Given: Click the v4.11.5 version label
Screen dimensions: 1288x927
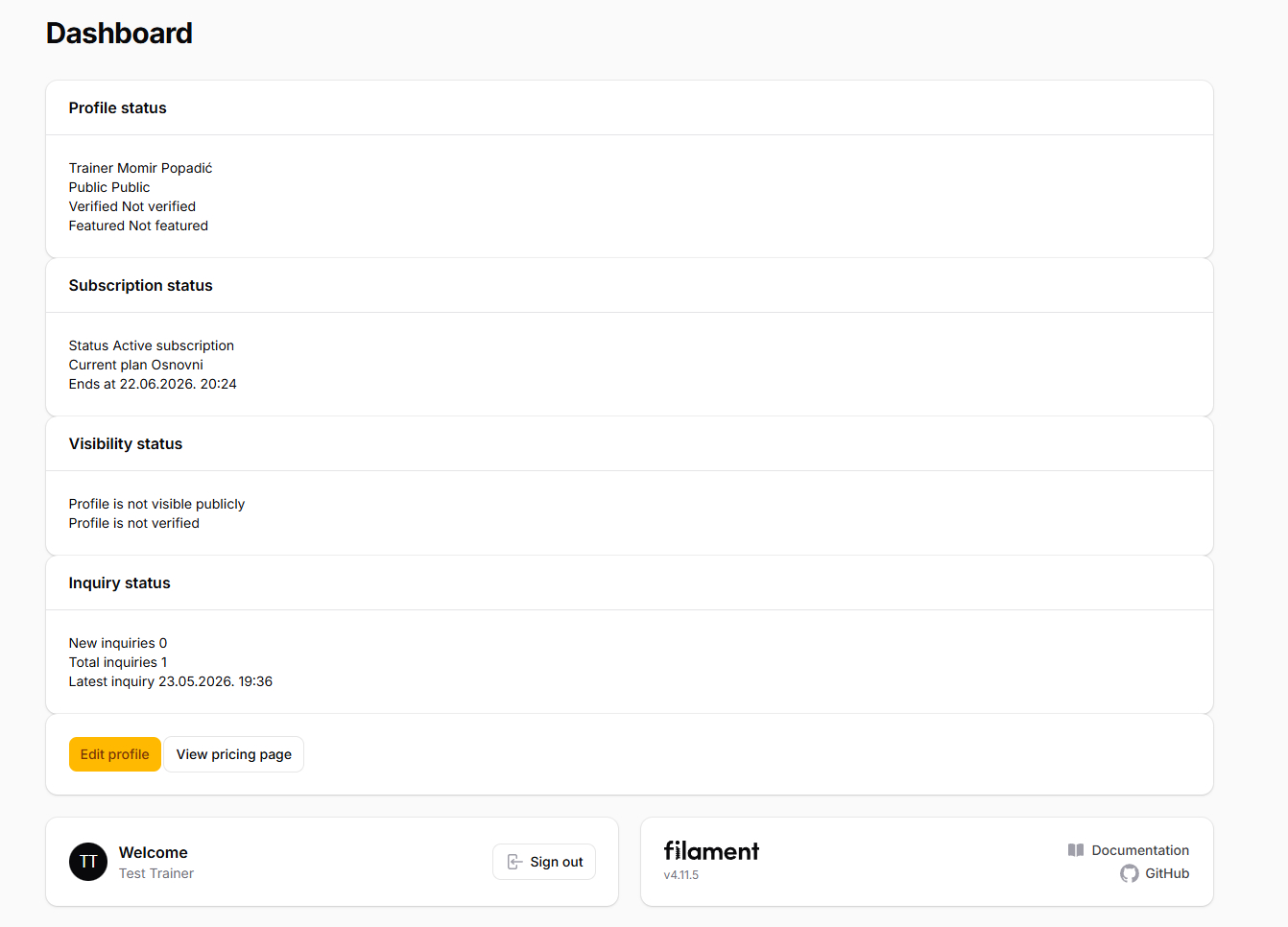Looking at the screenshot, I should pyautogui.click(x=681, y=875).
